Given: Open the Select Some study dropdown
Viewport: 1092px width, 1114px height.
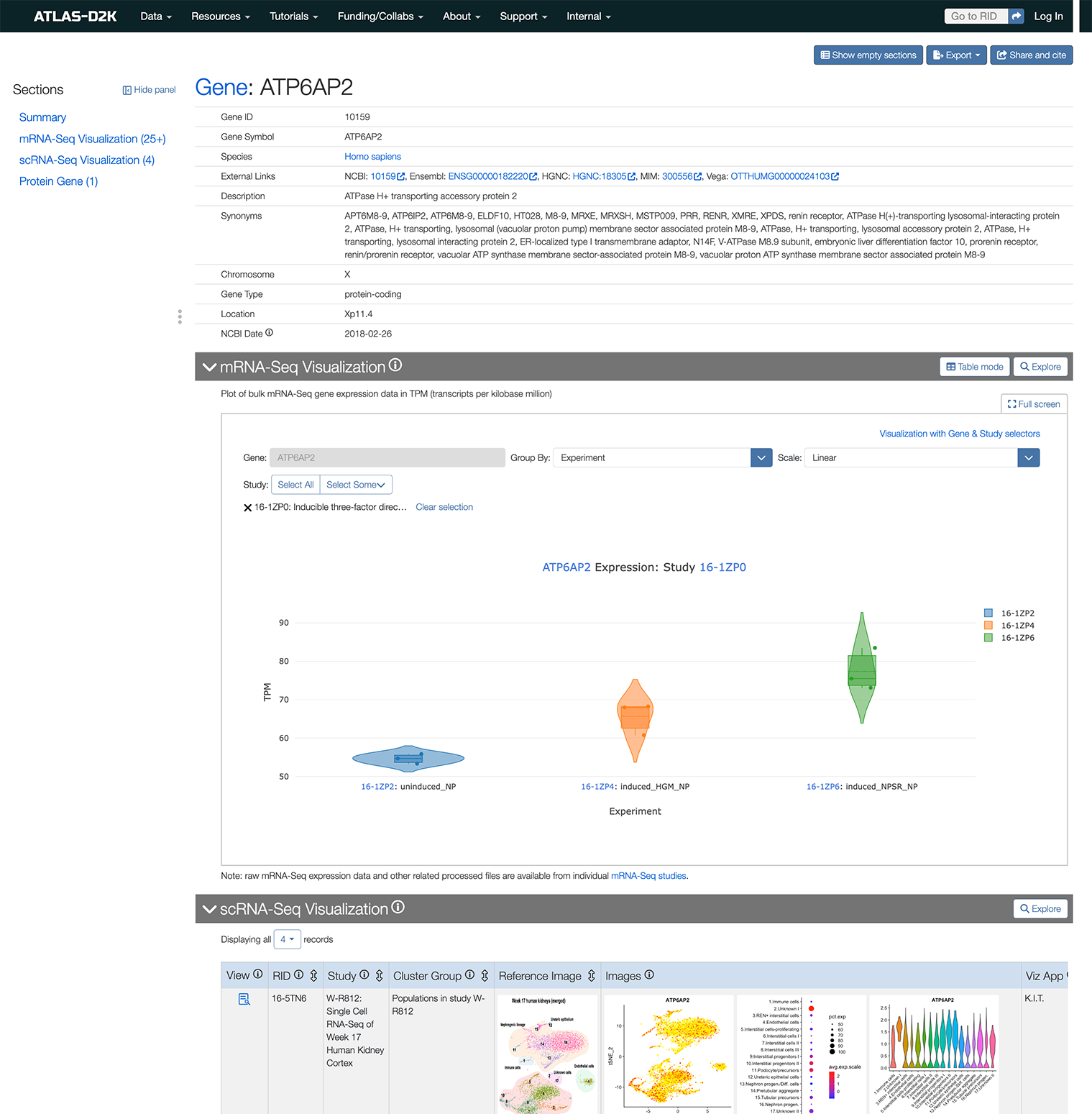Looking at the screenshot, I should pyautogui.click(x=356, y=485).
